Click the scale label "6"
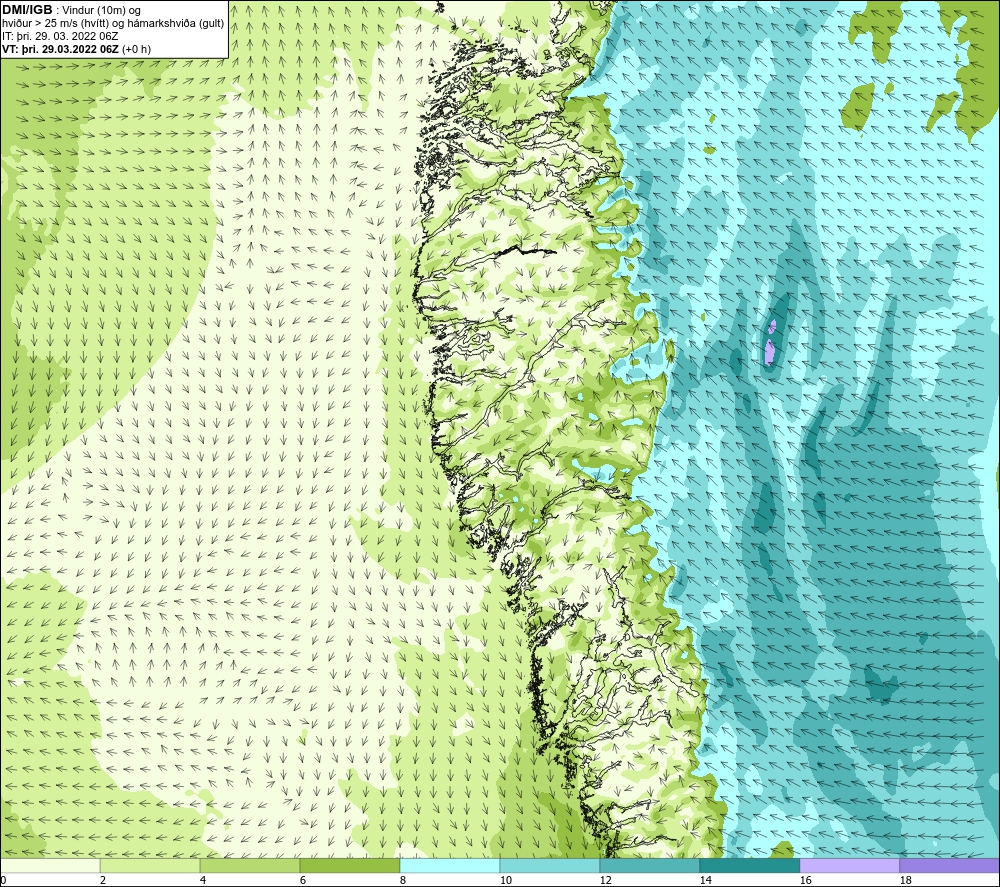1000x887 pixels. 303,880
